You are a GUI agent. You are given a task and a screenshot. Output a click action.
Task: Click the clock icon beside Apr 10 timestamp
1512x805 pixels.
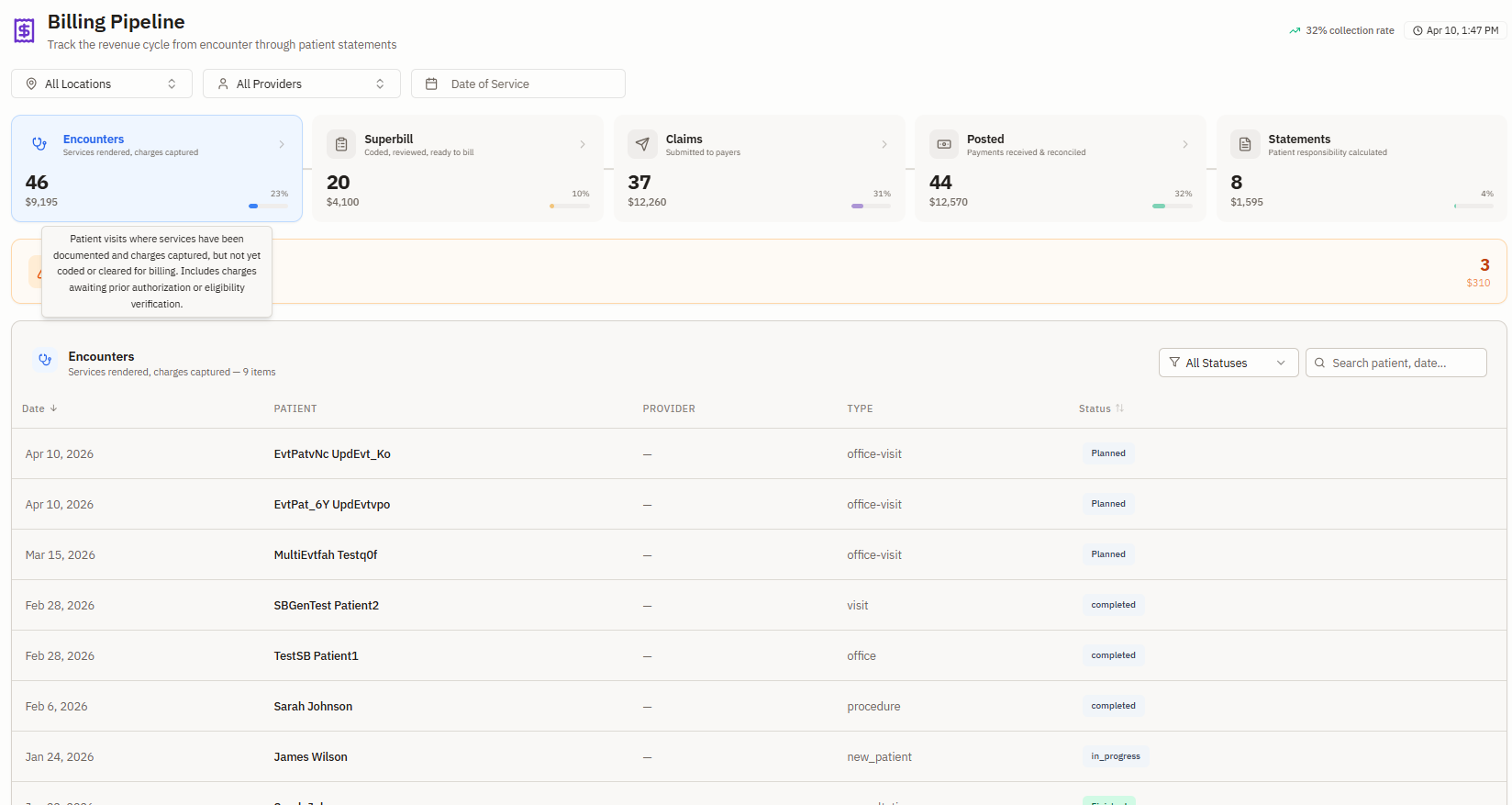[x=1417, y=30]
